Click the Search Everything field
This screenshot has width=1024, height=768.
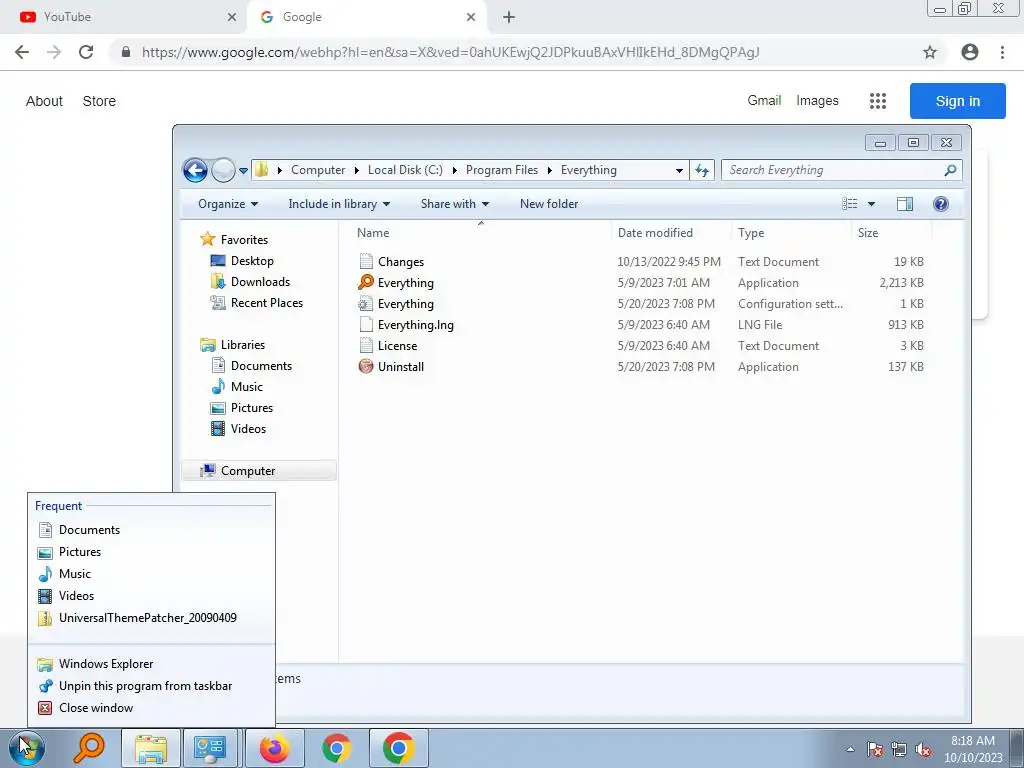point(841,170)
